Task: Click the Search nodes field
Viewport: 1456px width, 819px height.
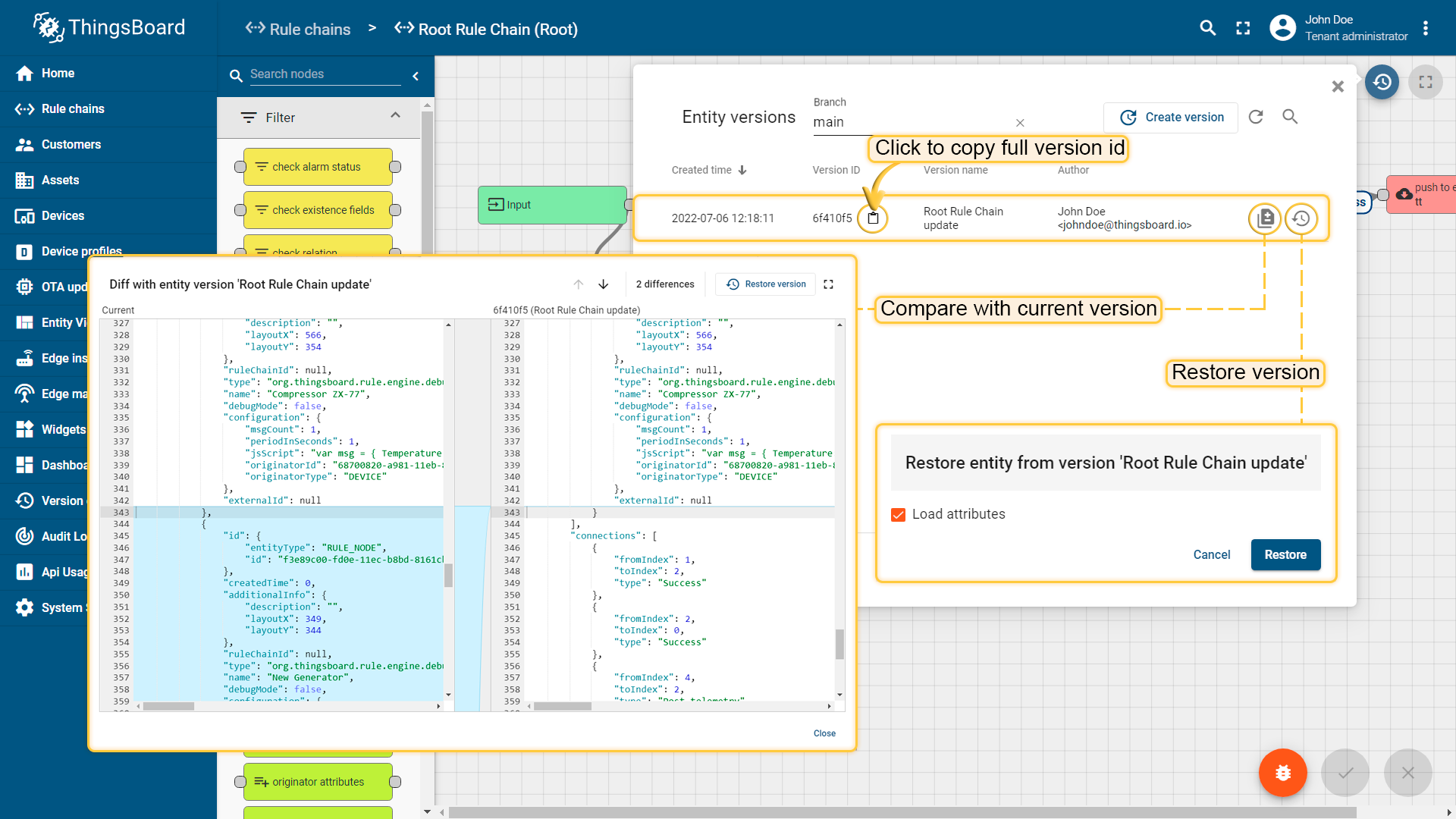Action: click(325, 74)
